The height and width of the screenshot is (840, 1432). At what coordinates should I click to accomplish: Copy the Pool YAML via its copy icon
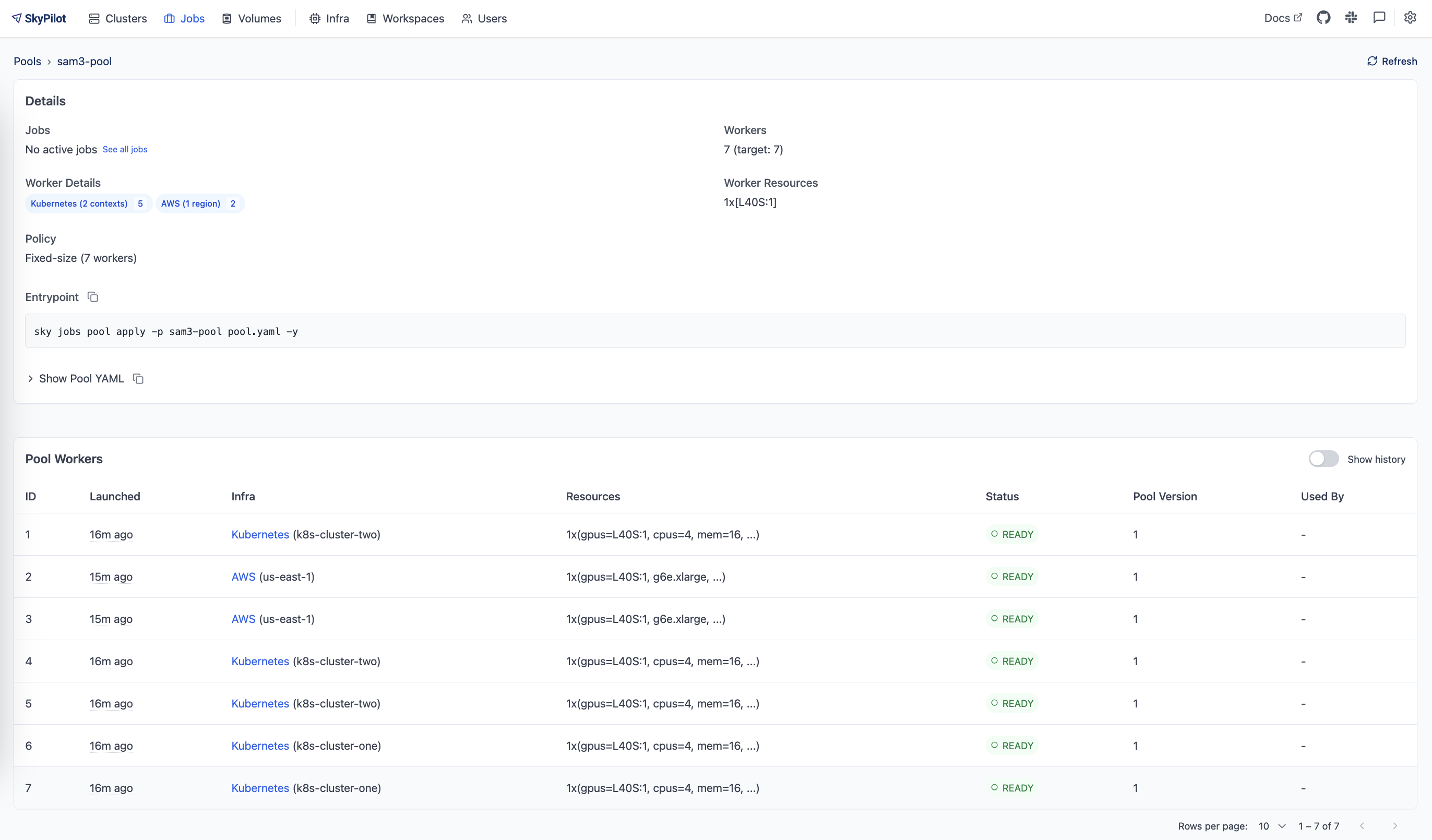pos(138,379)
